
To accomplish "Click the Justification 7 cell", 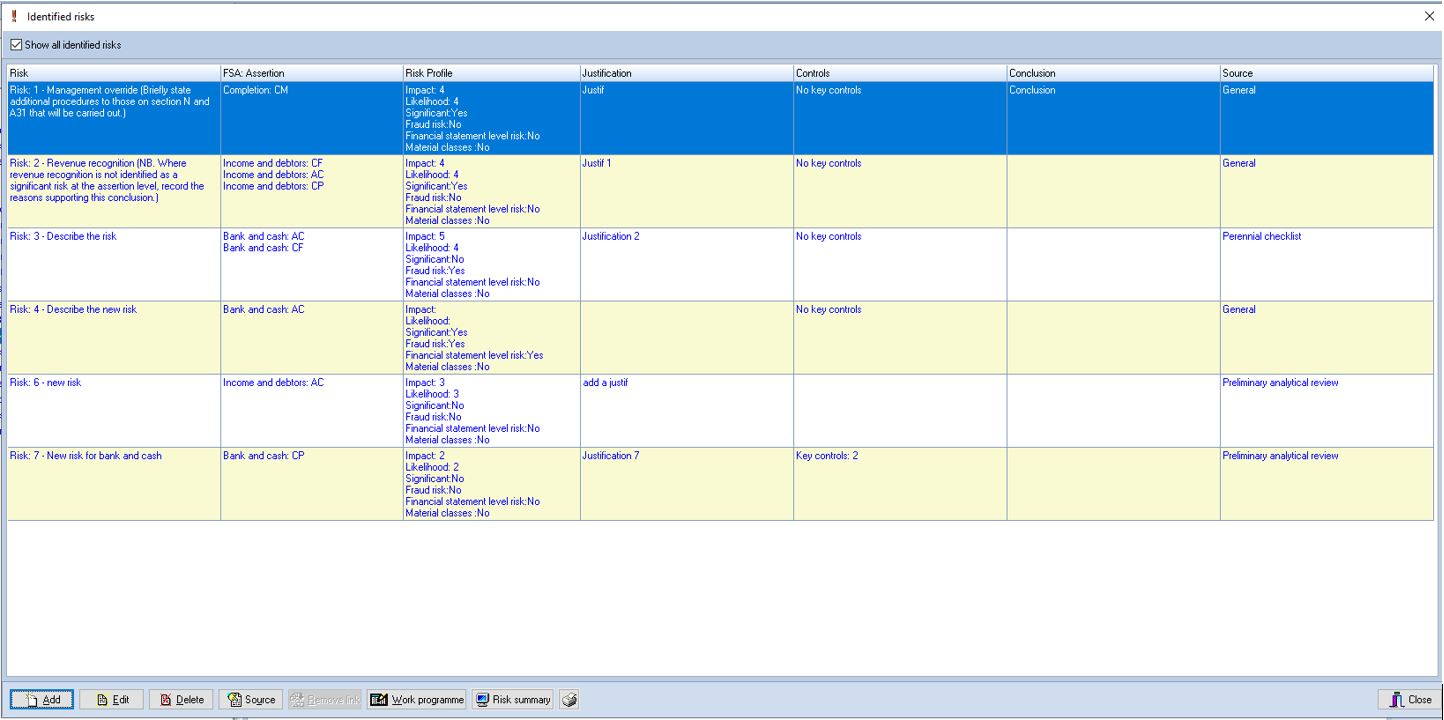I will pos(686,483).
